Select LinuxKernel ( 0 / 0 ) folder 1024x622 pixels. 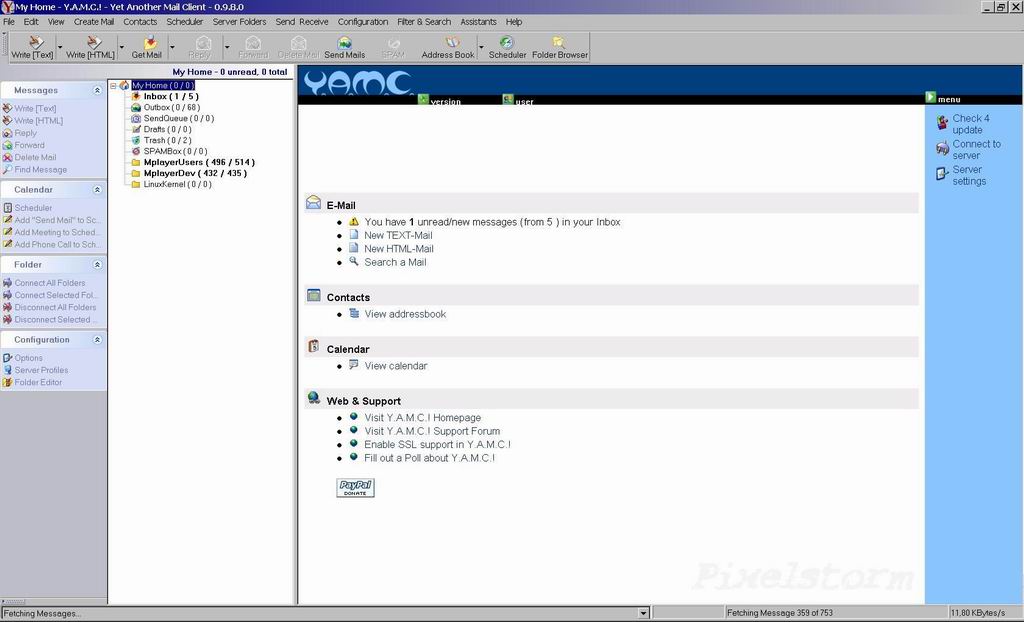[x=178, y=184]
